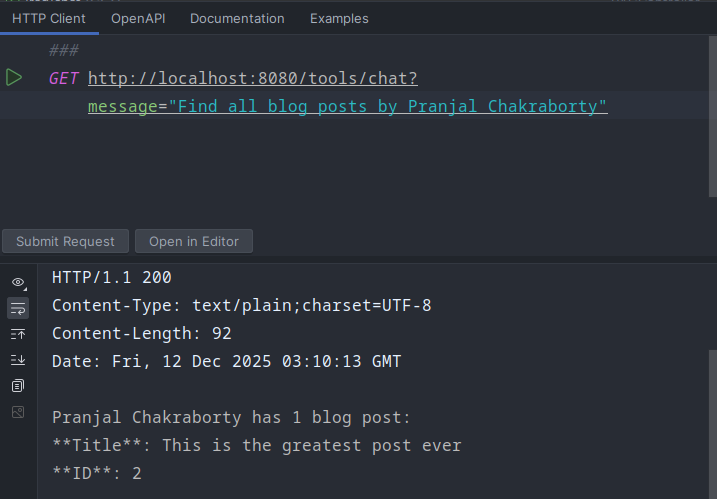The height and width of the screenshot is (499, 717).
Task: Place cursor in the message query value
Action: [388, 106]
